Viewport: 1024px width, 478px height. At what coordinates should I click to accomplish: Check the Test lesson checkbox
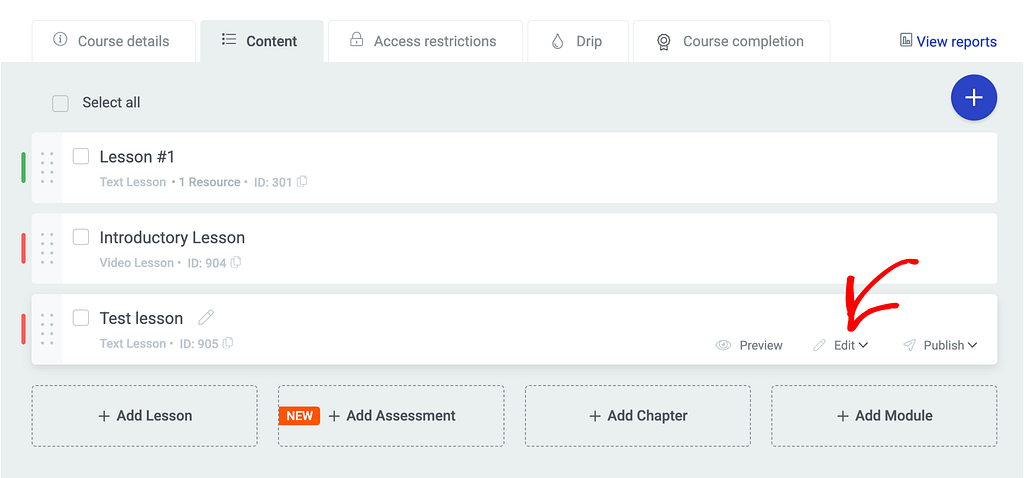coord(81,318)
